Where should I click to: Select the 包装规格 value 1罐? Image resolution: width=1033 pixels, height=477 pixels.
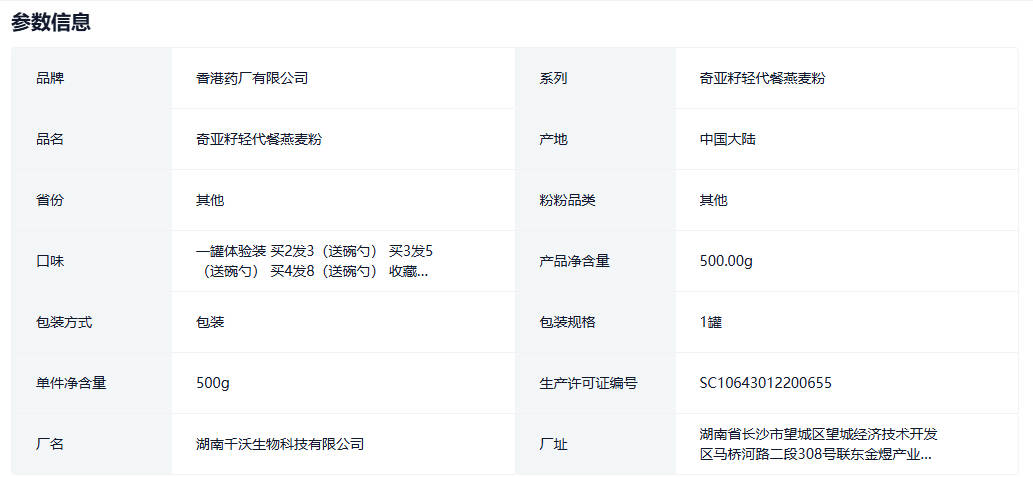[x=710, y=322]
